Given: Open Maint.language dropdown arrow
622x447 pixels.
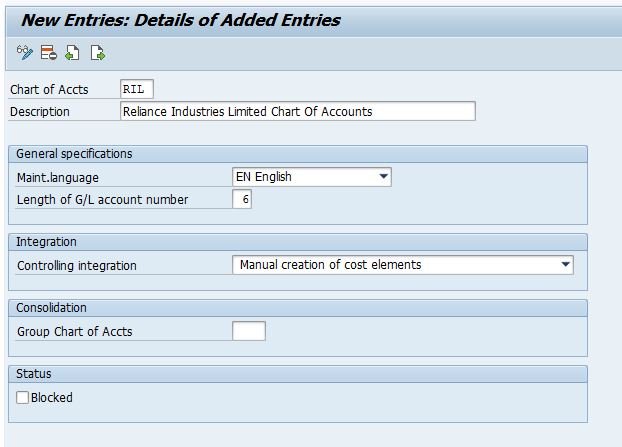Looking at the screenshot, I should tap(383, 176).
